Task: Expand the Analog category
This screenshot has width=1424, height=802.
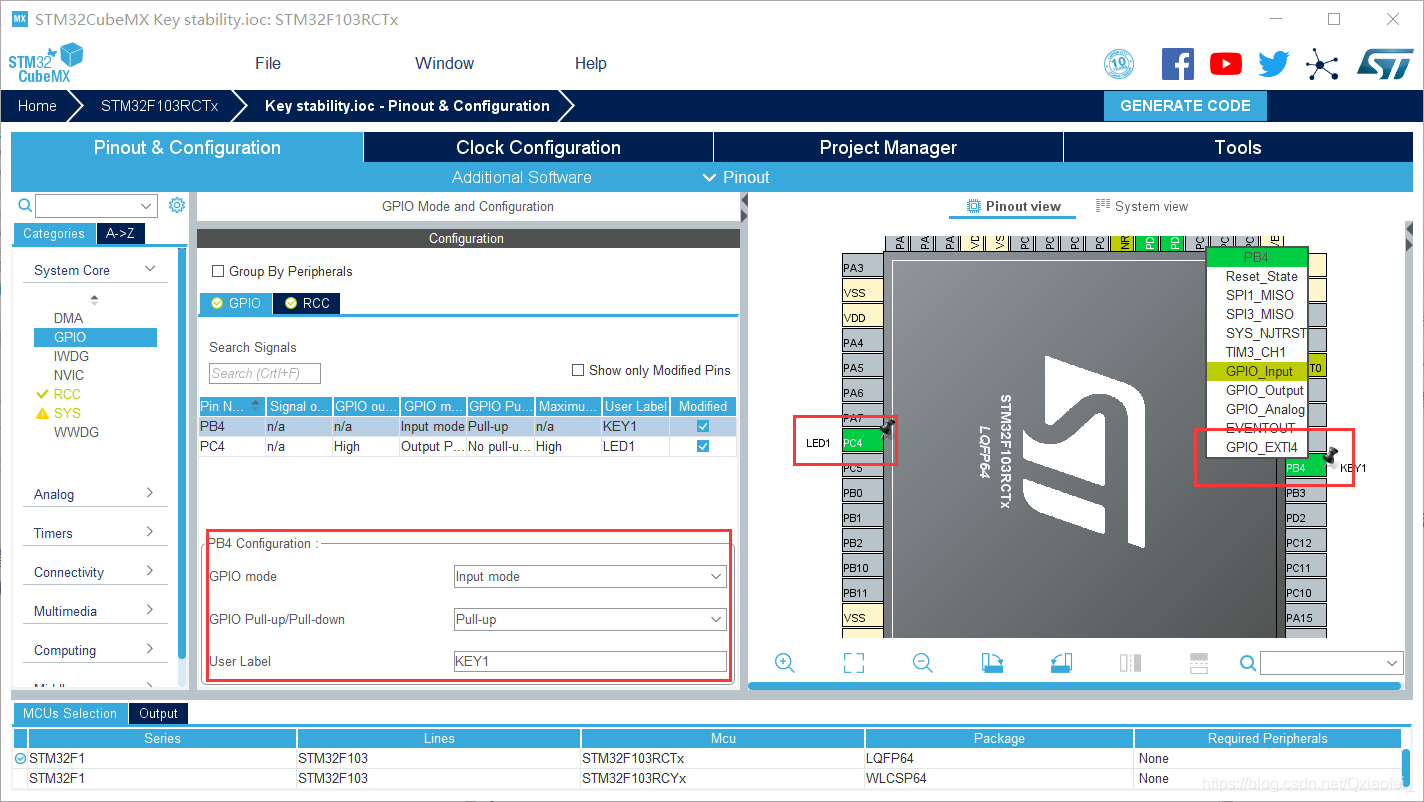Action: point(150,493)
